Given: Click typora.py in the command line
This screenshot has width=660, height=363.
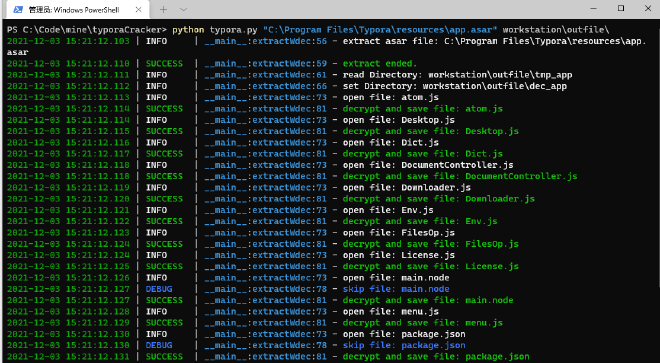Looking at the screenshot, I should [x=234, y=30].
